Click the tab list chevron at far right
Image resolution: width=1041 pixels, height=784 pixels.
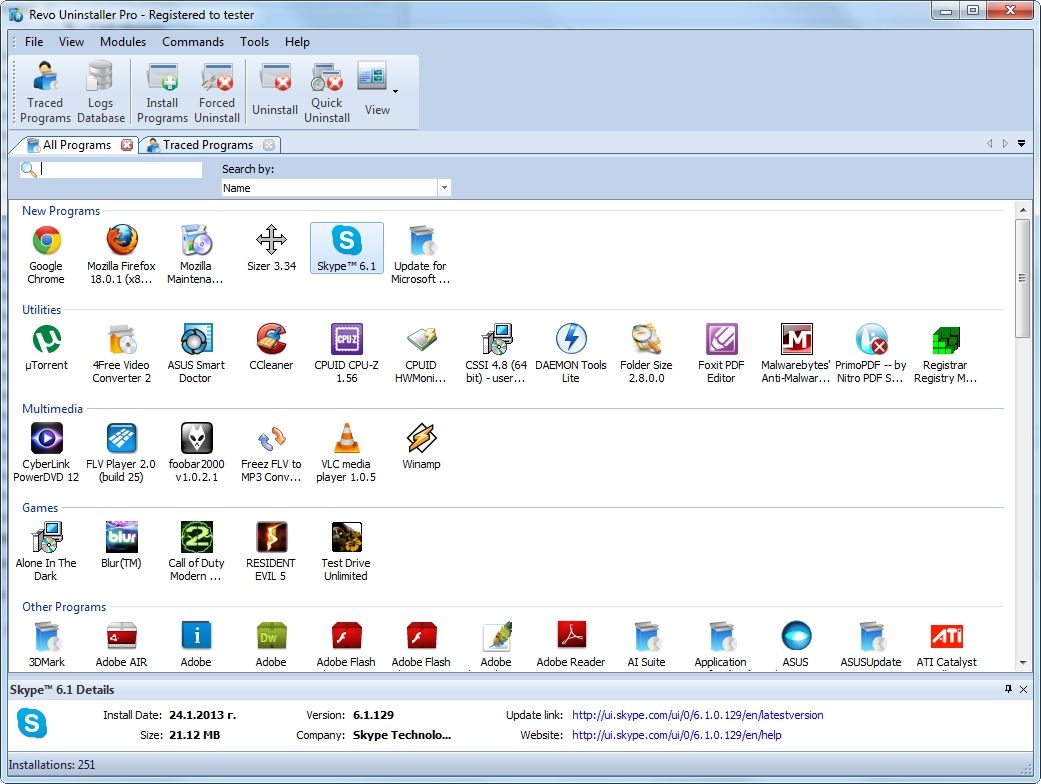[1021, 143]
